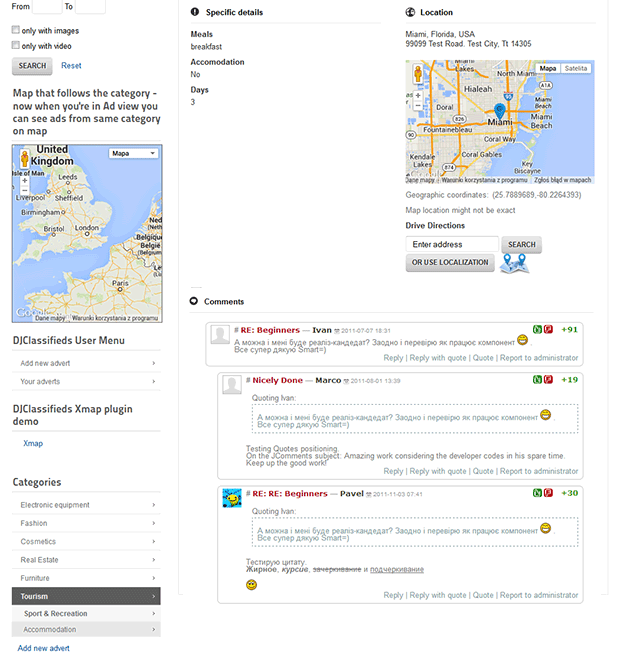Expand the Accommodation subcategory arrow
620x664 pixels.
pos(154,629)
